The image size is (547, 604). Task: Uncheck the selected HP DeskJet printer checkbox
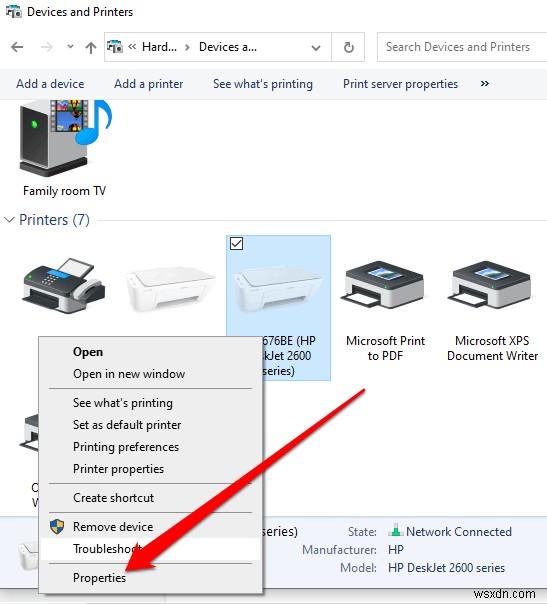(x=236, y=243)
